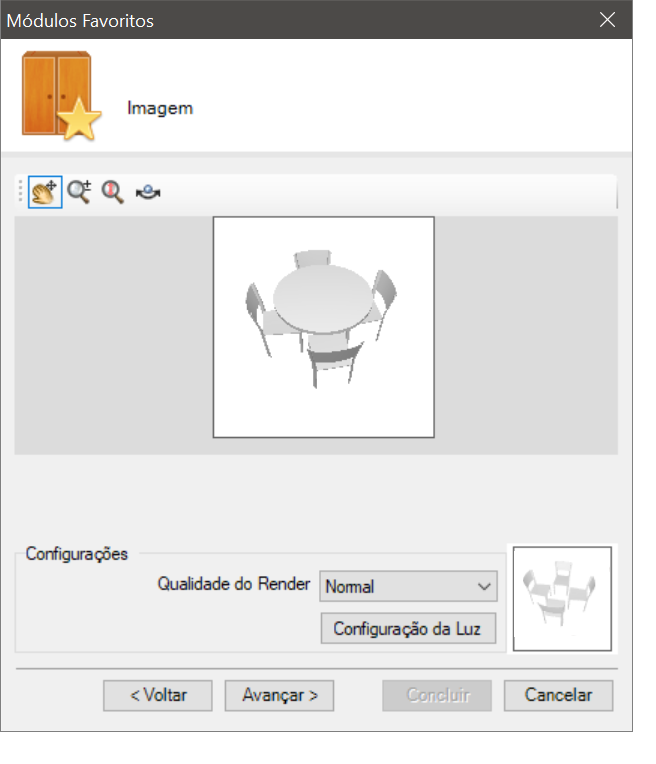
Task: Click the Concluir button
Action: point(437,695)
